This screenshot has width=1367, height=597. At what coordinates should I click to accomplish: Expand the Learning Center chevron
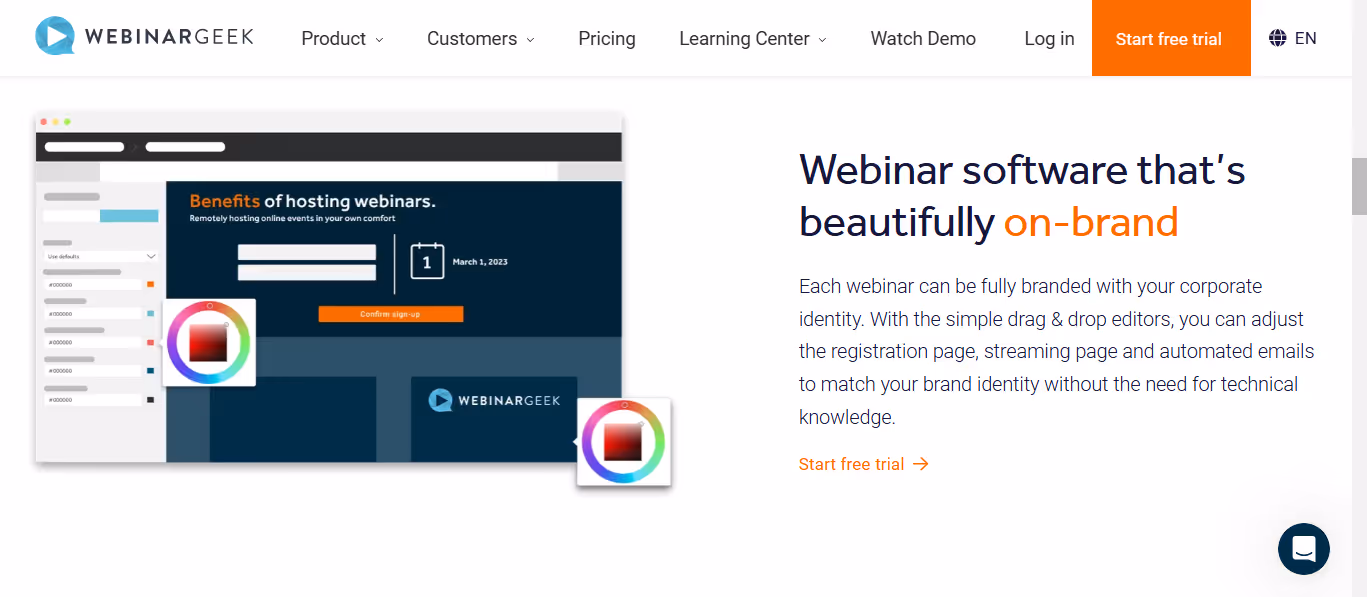[822, 40]
